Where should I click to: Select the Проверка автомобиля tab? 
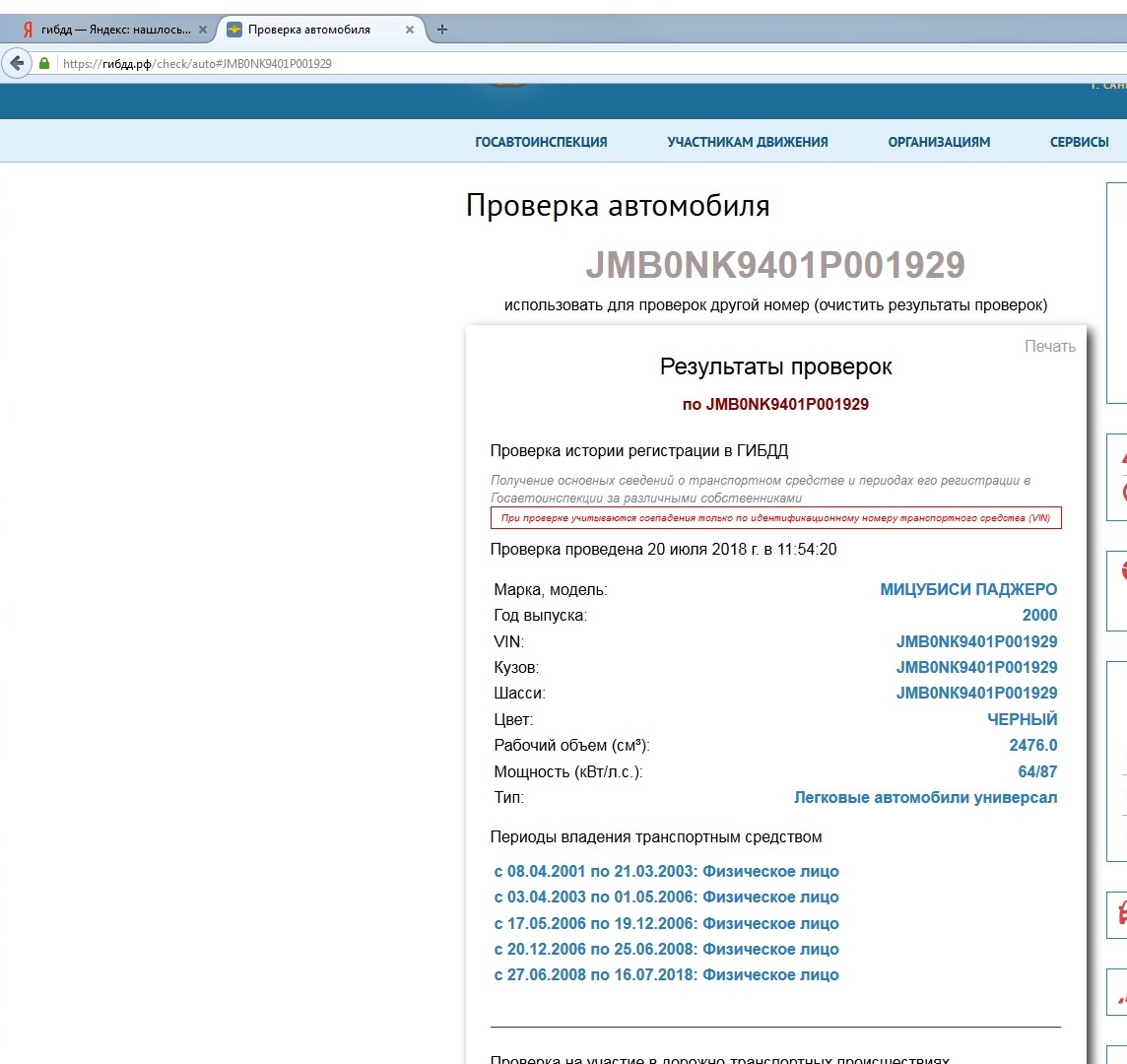click(308, 30)
